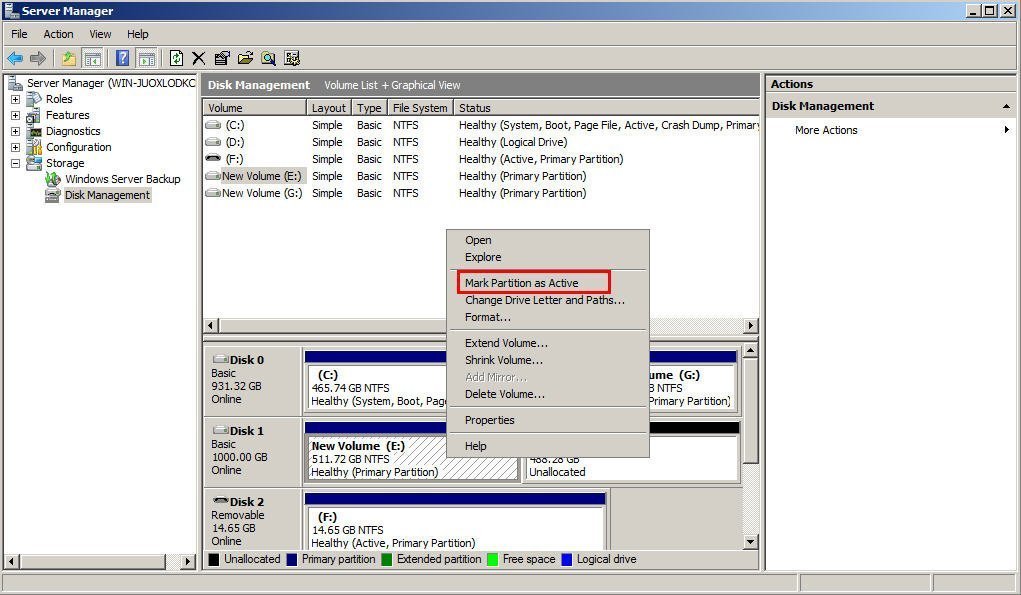Click the Open folder toolbar icon
Image resolution: width=1021 pixels, height=595 pixels.
pyautogui.click(x=245, y=59)
